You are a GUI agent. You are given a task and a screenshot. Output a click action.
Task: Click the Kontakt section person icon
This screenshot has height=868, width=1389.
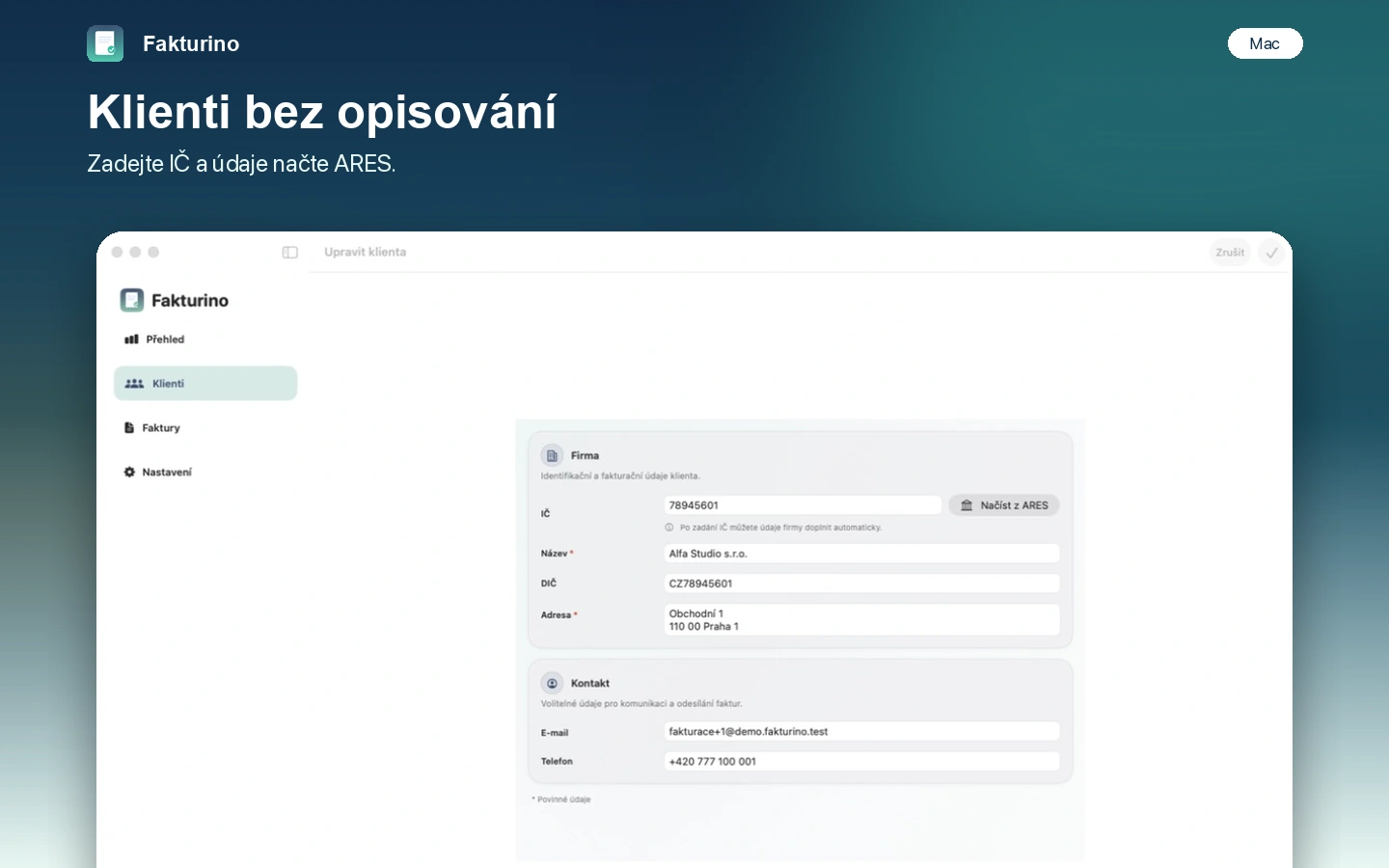552,683
